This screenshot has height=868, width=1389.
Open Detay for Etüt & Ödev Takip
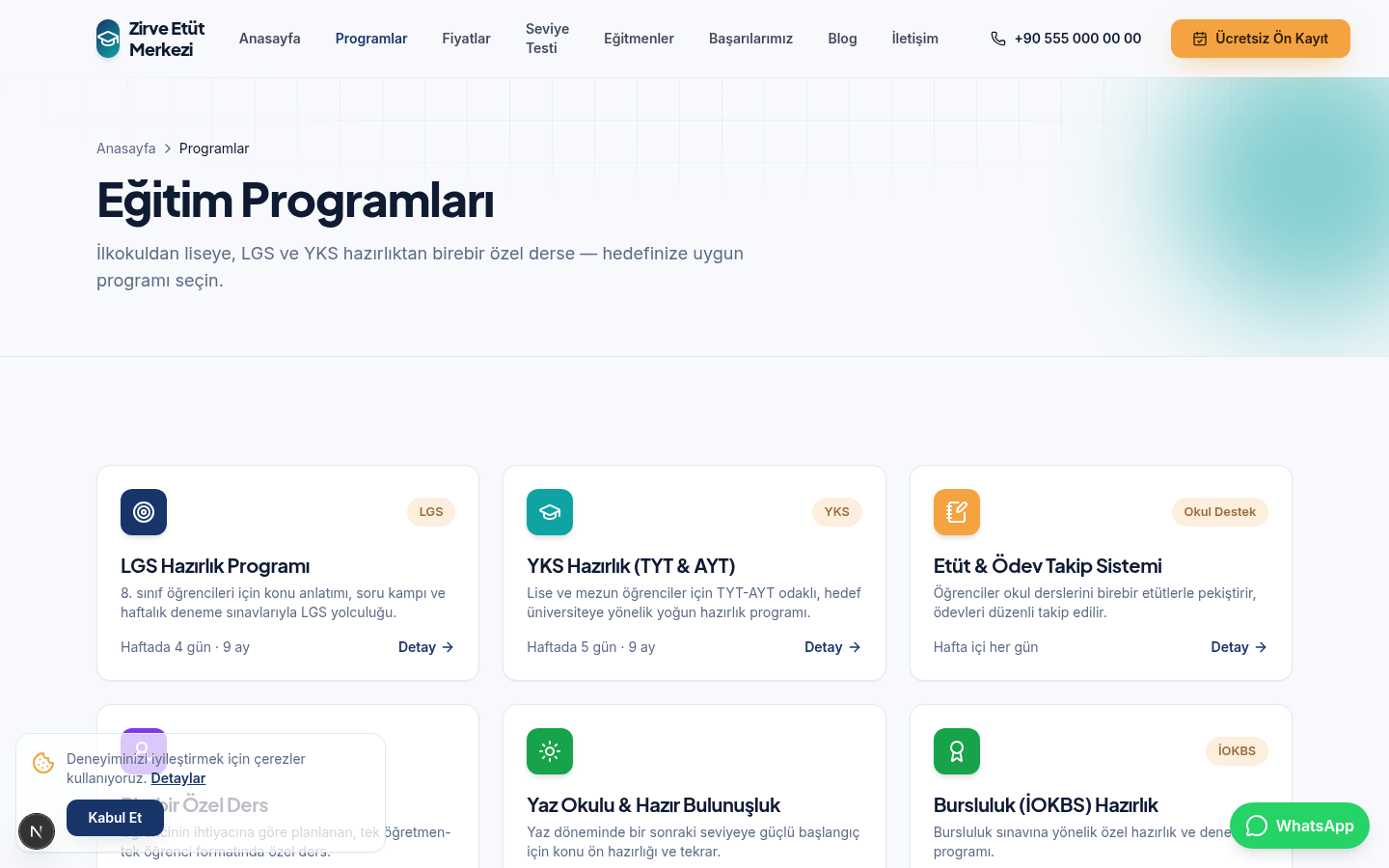tap(1239, 647)
